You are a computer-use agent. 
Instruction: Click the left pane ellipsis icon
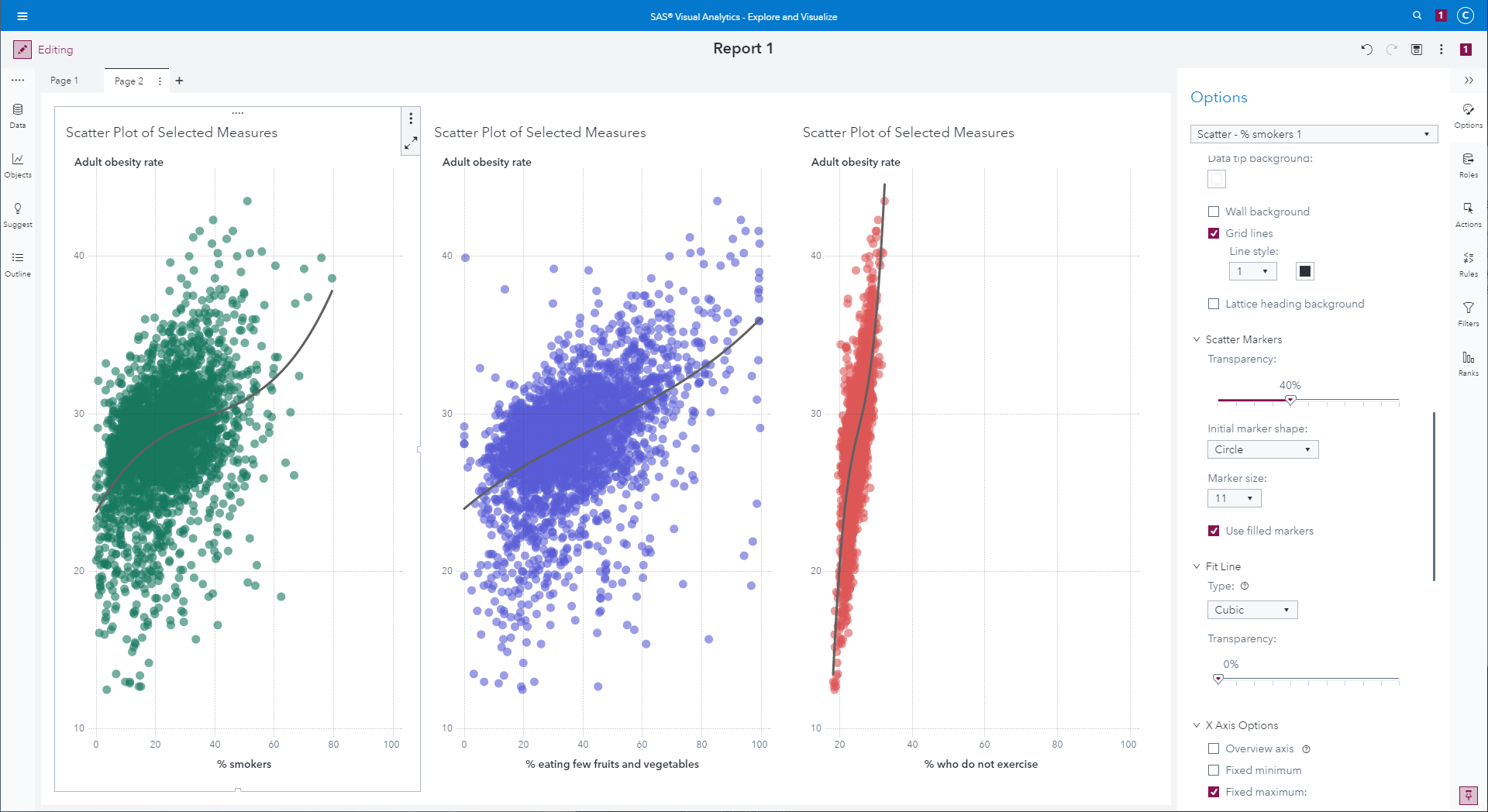click(18, 80)
